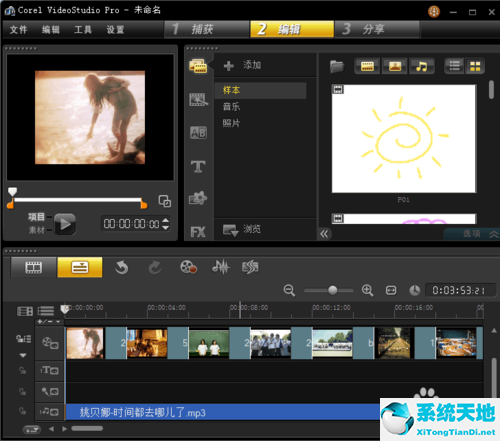This screenshot has height=441, width=500.
Task: Open the FX filter library
Action: [x=198, y=232]
